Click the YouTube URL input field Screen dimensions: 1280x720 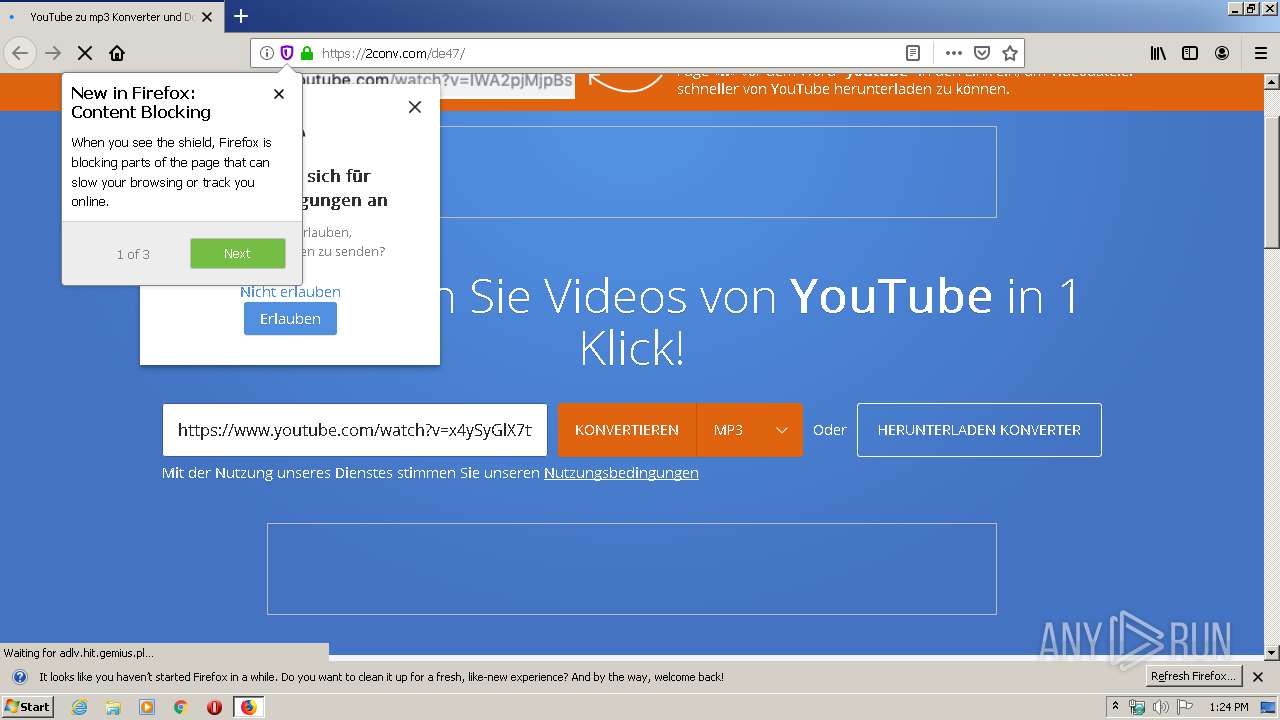click(355, 430)
